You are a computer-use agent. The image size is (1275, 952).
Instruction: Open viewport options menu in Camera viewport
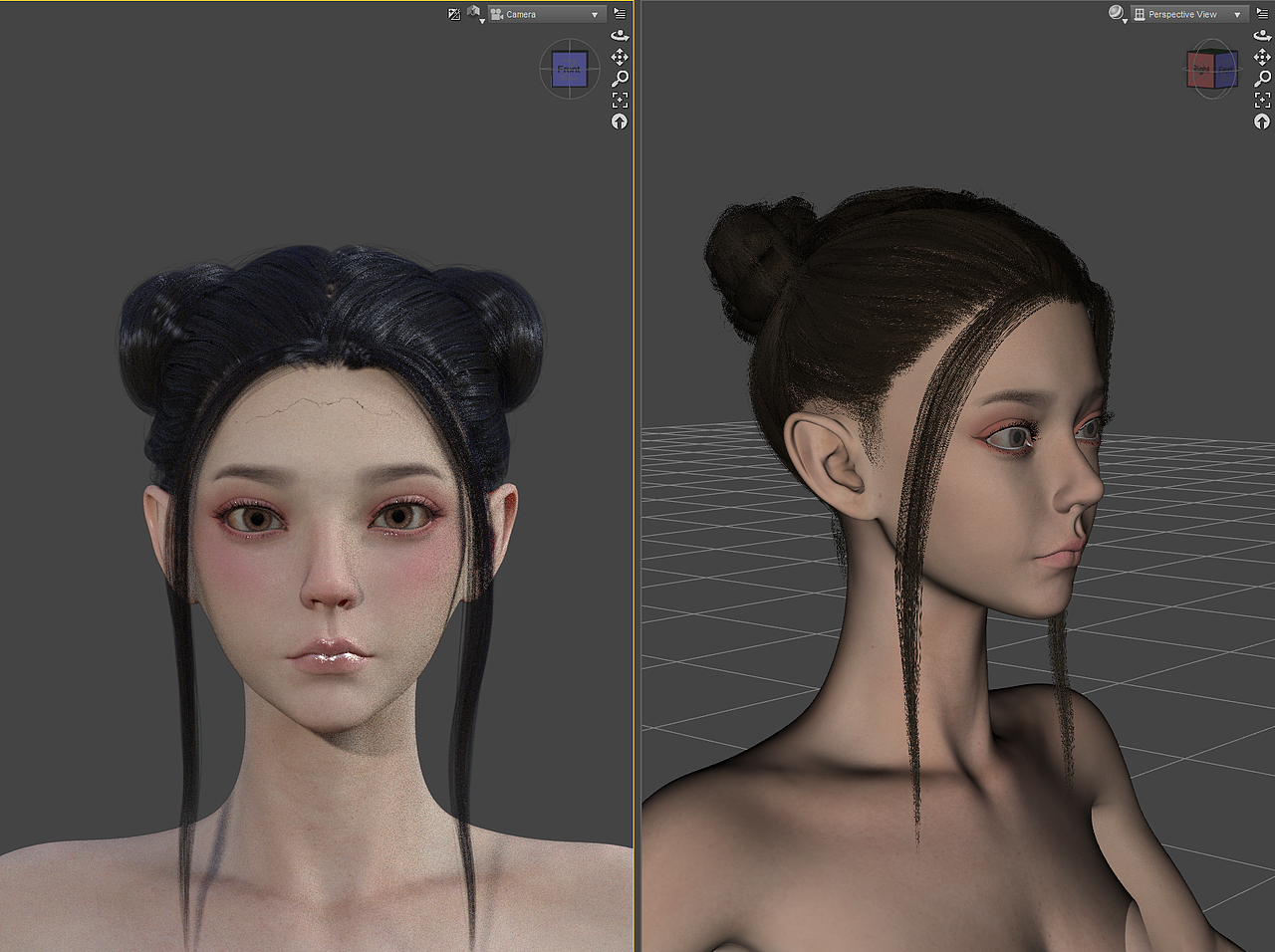(x=620, y=14)
